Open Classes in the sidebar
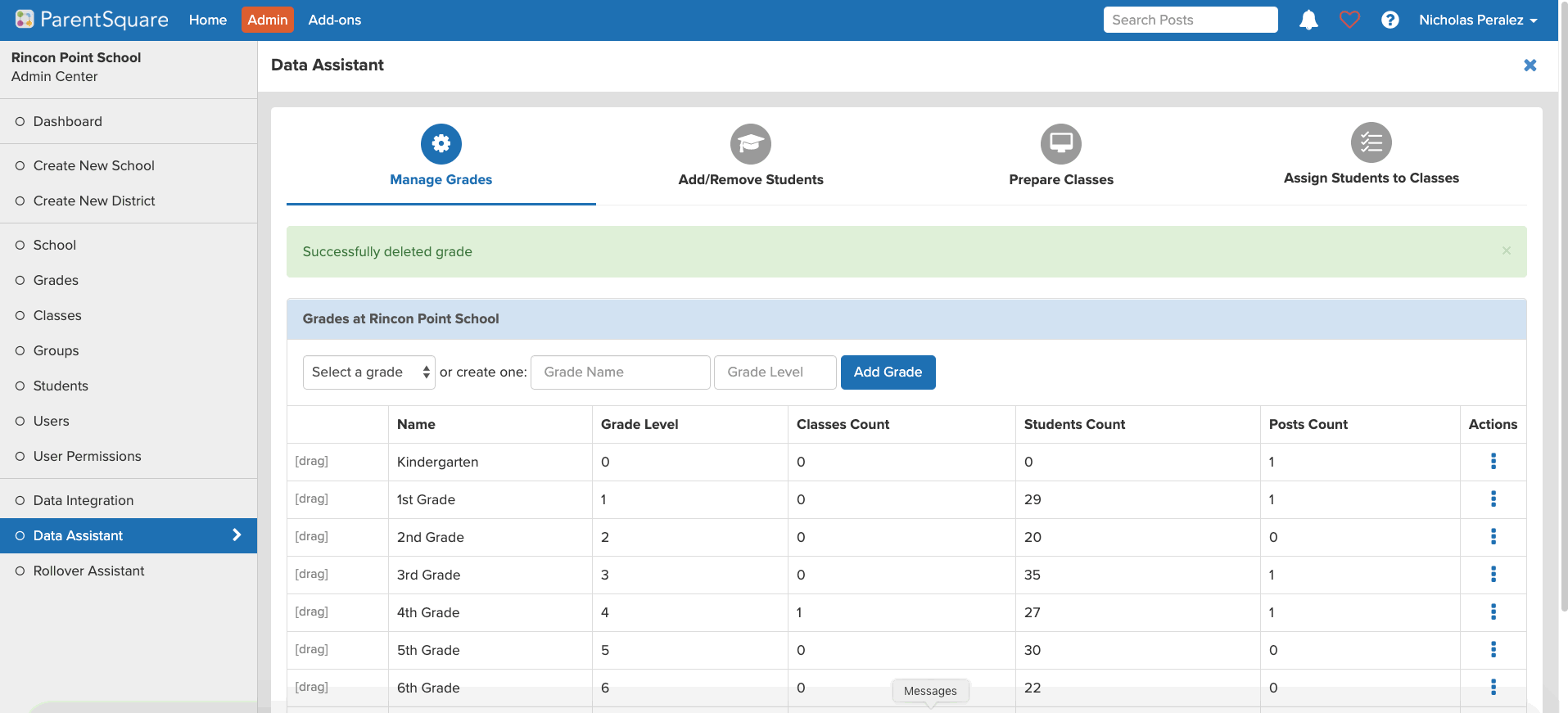Image resolution: width=1568 pixels, height=713 pixels. point(129,315)
